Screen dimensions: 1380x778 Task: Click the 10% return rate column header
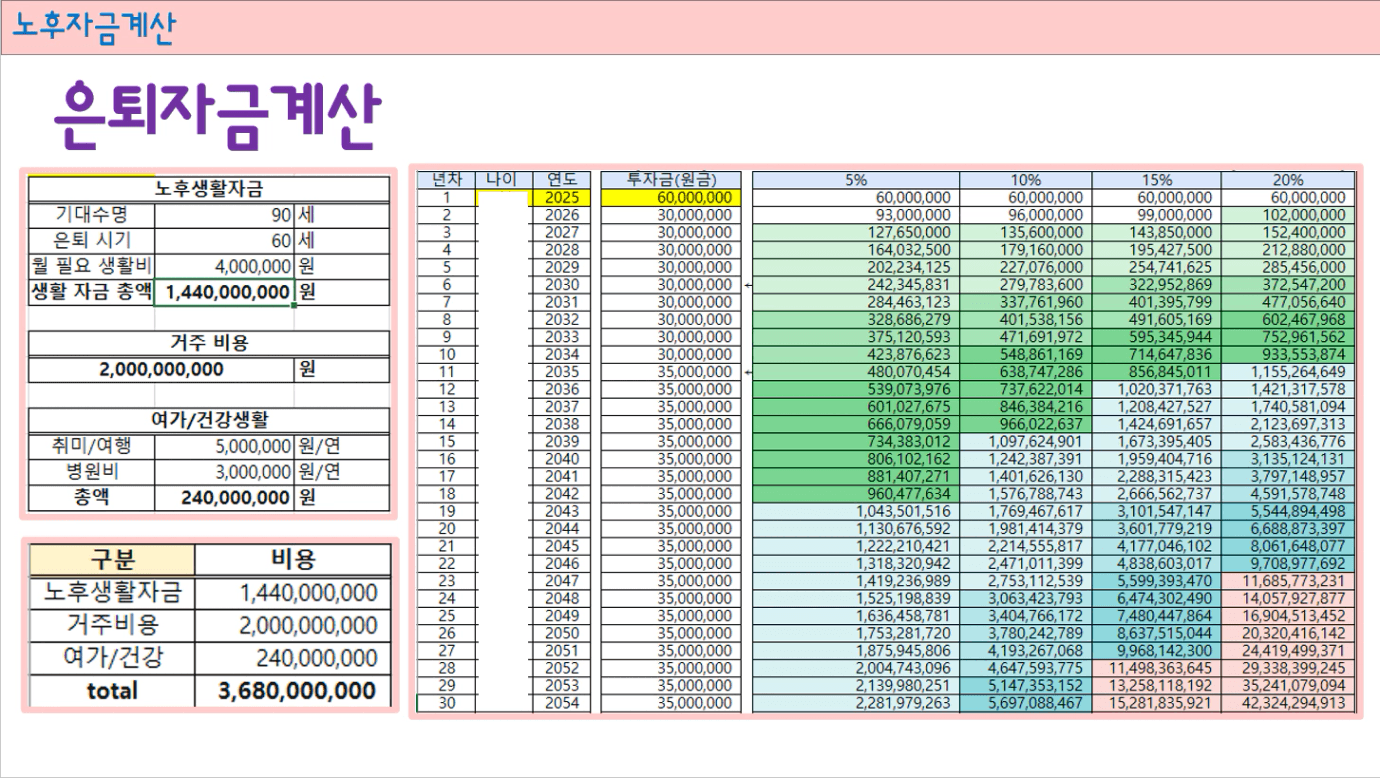click(x=1025, y=180)
